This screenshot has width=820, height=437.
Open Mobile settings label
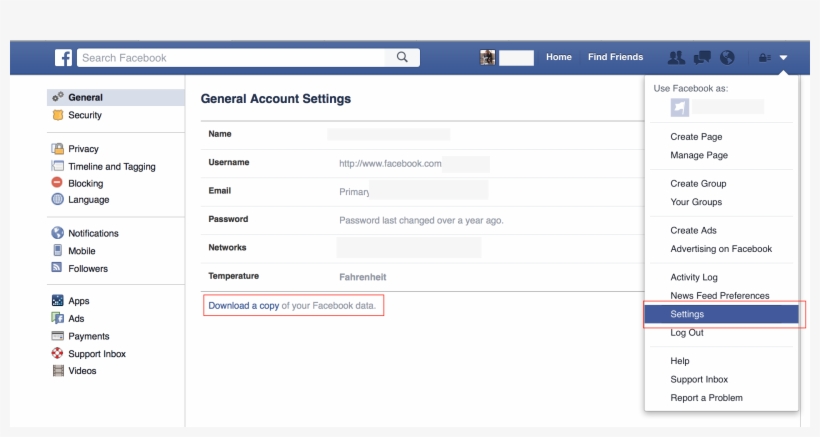[82, 251]
